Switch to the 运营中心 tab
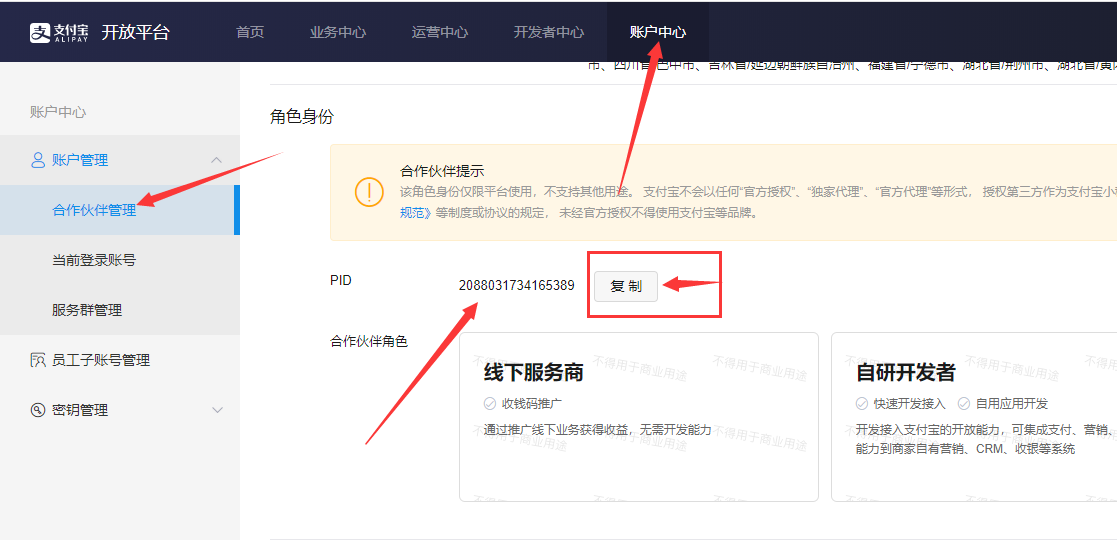Image resolution: width=1117 pixels, height=540 pixels. (440, 32)
